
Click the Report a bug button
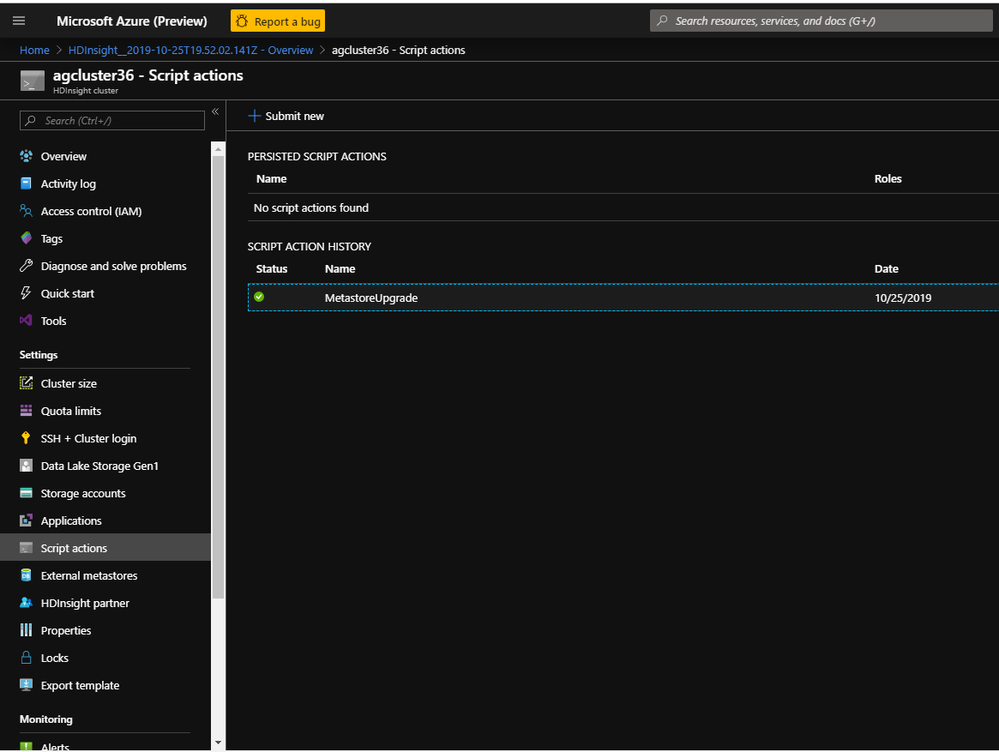point(278,21)
